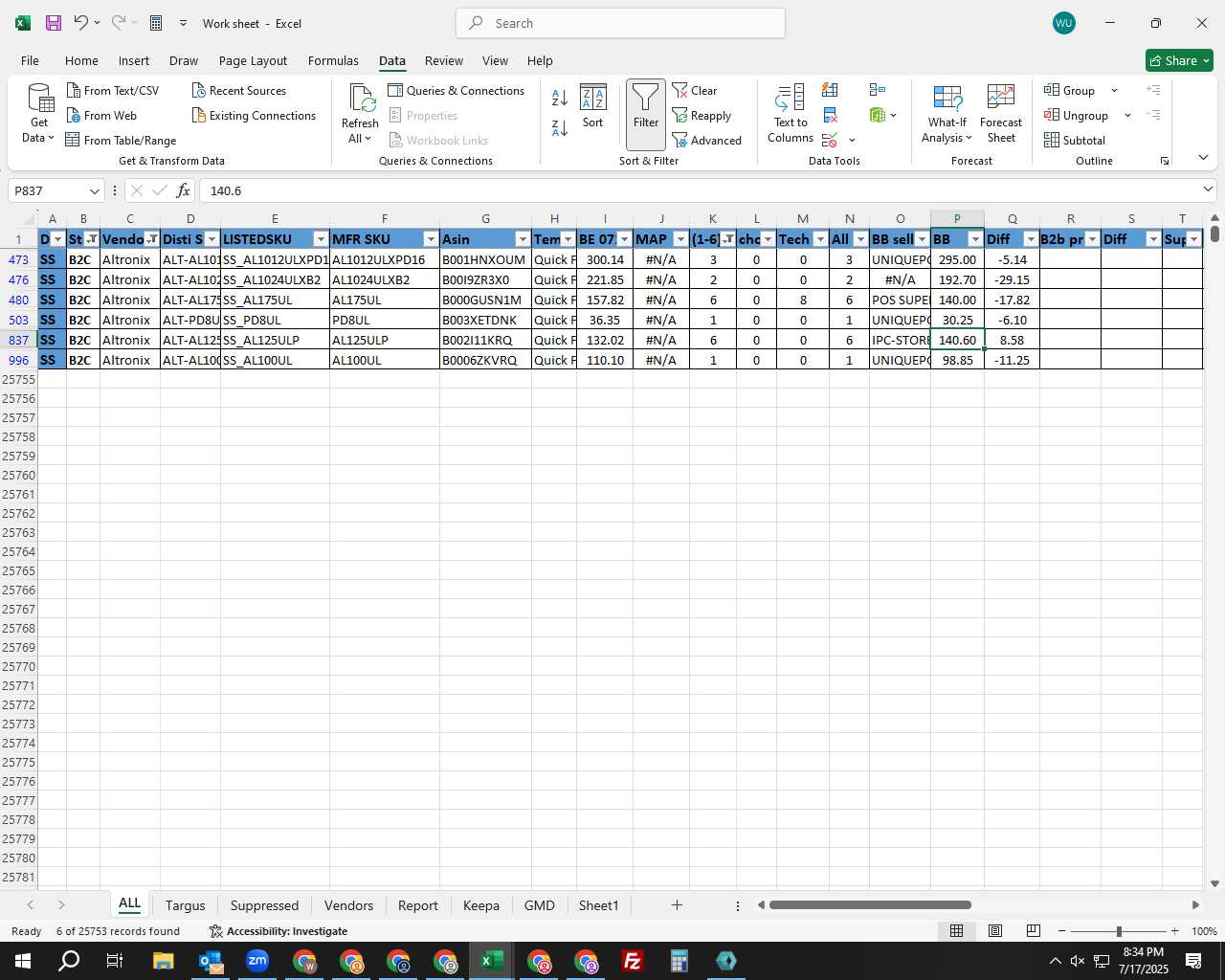Toggle the Filter button off
The width and height of the screenshot is (1225, 980).
point(646,115)
